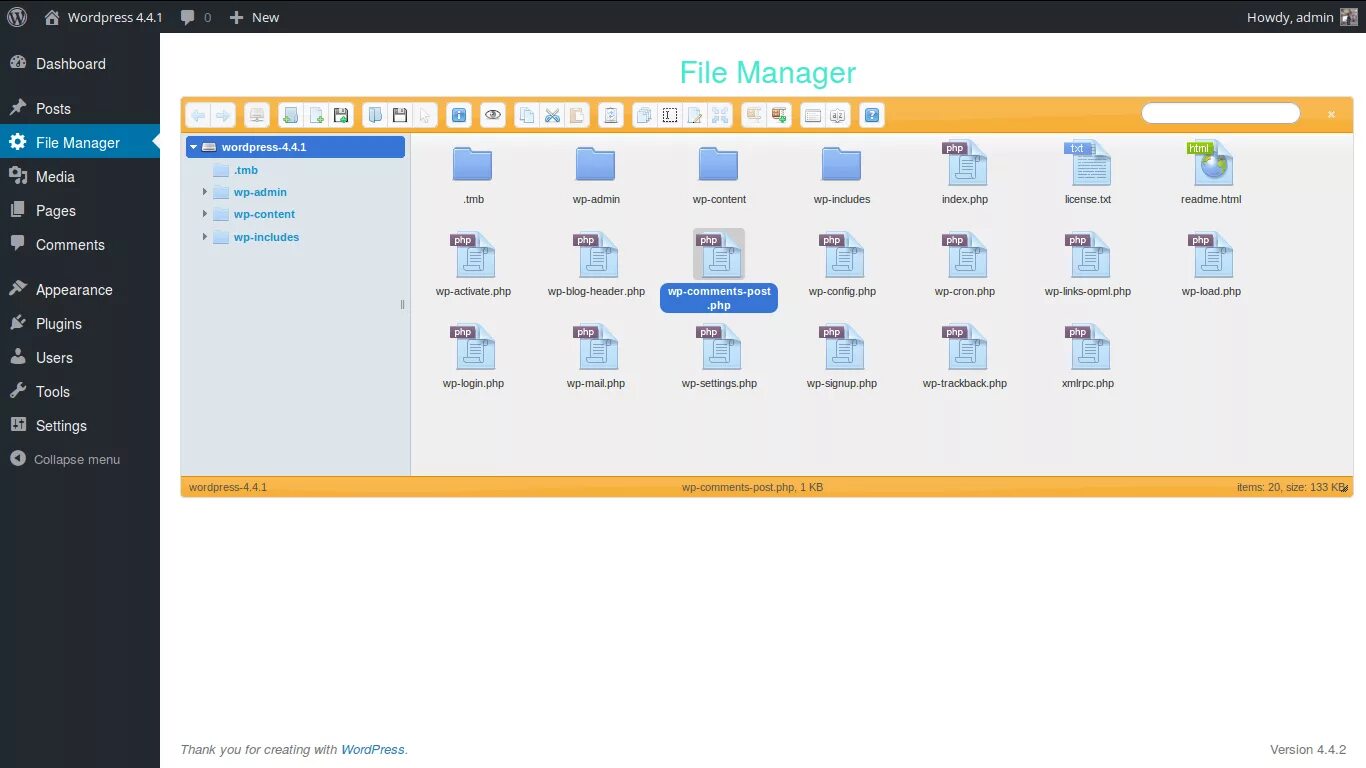Create a new folder with toolbar icon
1366x768 pixels.
tap(290, 115)
